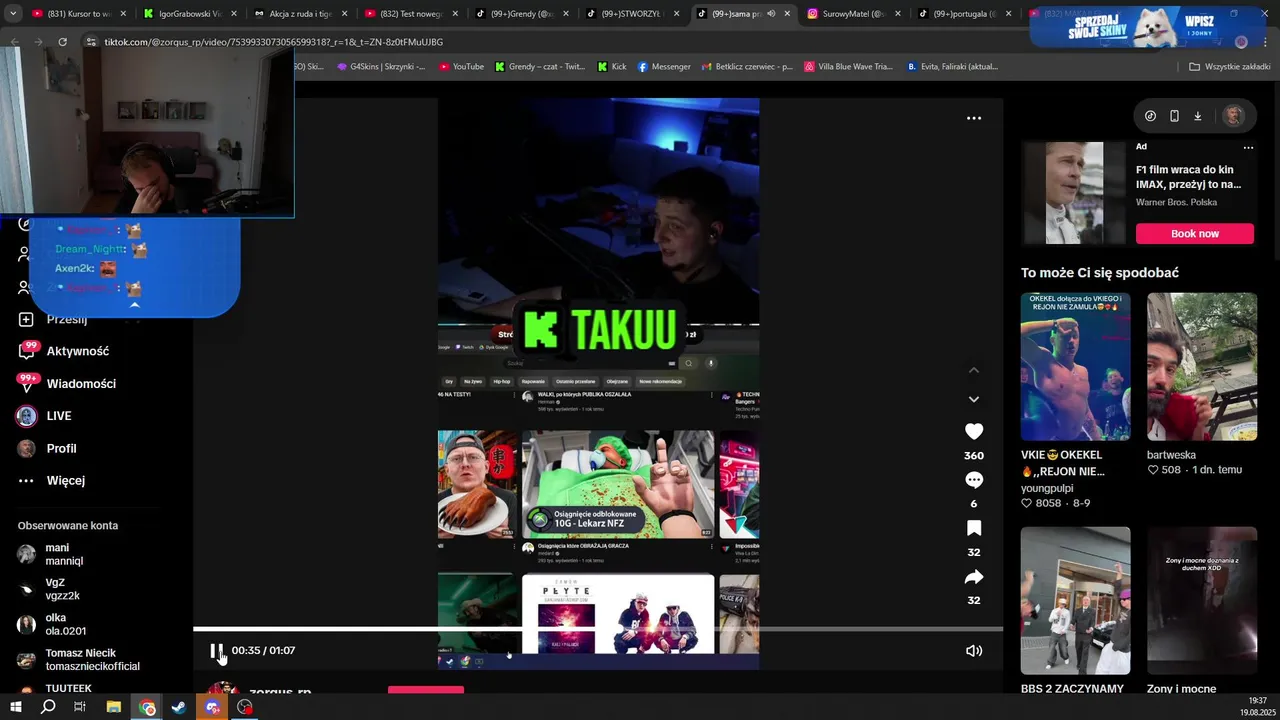Open the Evita, Faliraki bookmark
Viewport: 1280px width, 720px height.
coord(953,67)
